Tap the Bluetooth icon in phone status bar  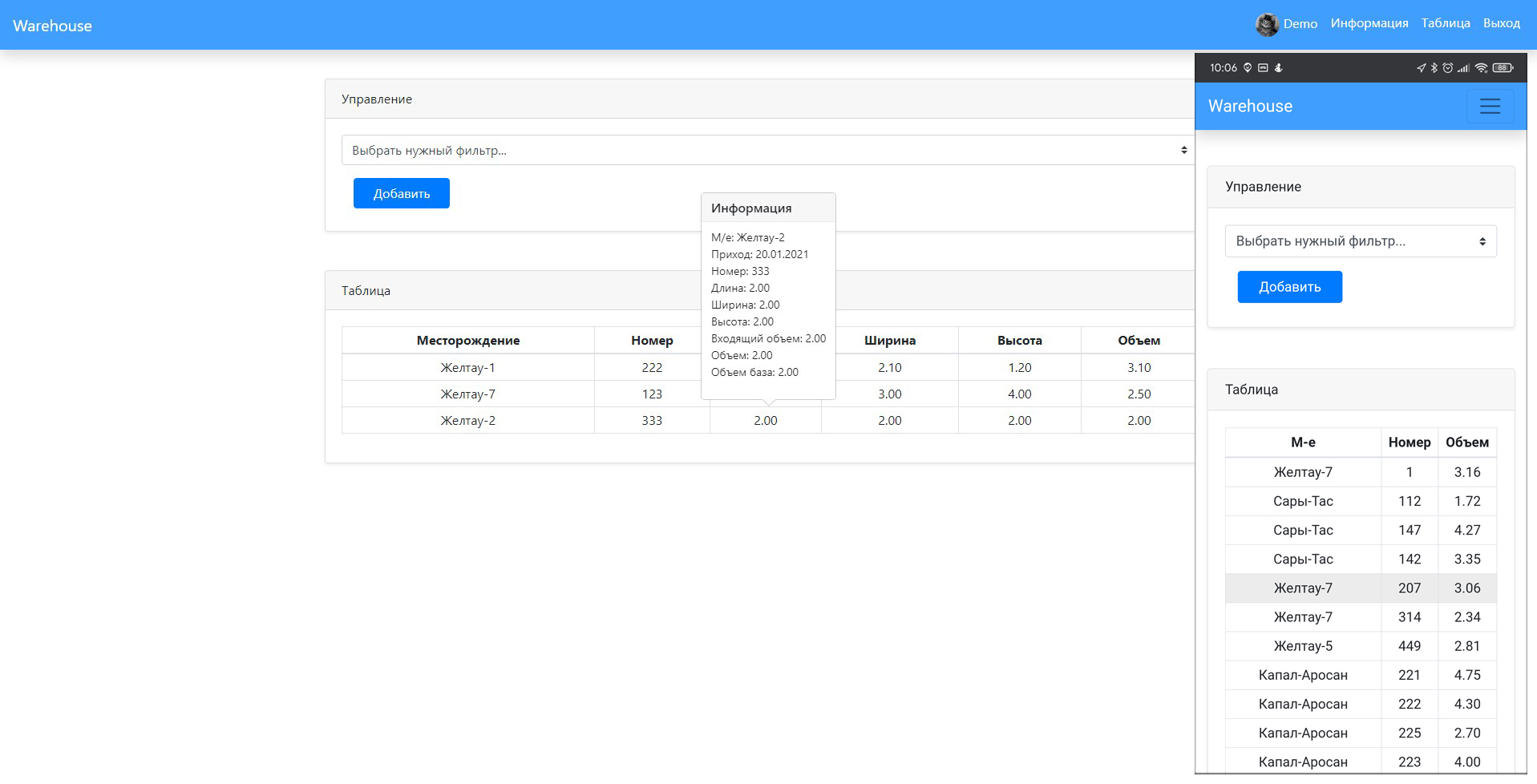pyautogui.click(x=1434, y=68)
